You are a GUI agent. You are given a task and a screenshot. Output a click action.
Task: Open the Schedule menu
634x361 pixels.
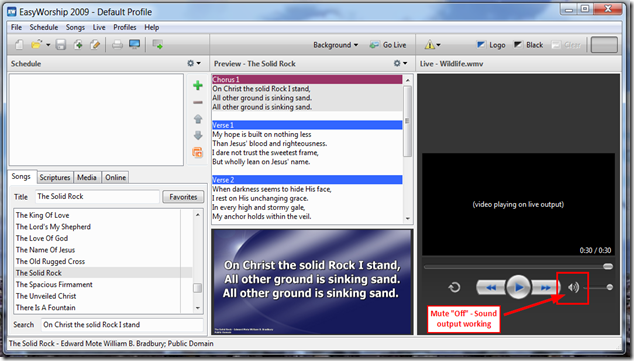click(44, 27)
